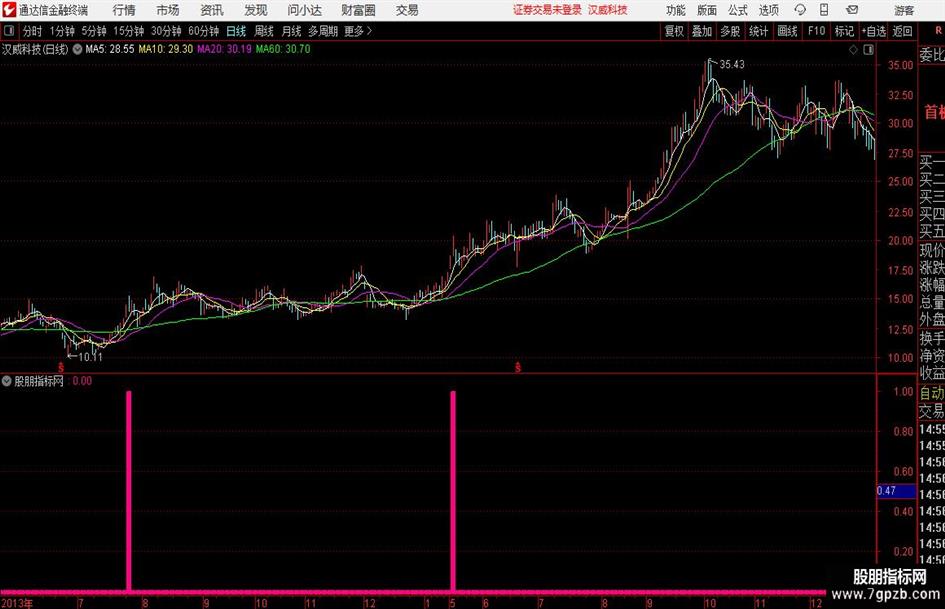Click the mobile phone icon
Screen dimensions: 945x609
[x=824, y=10]
